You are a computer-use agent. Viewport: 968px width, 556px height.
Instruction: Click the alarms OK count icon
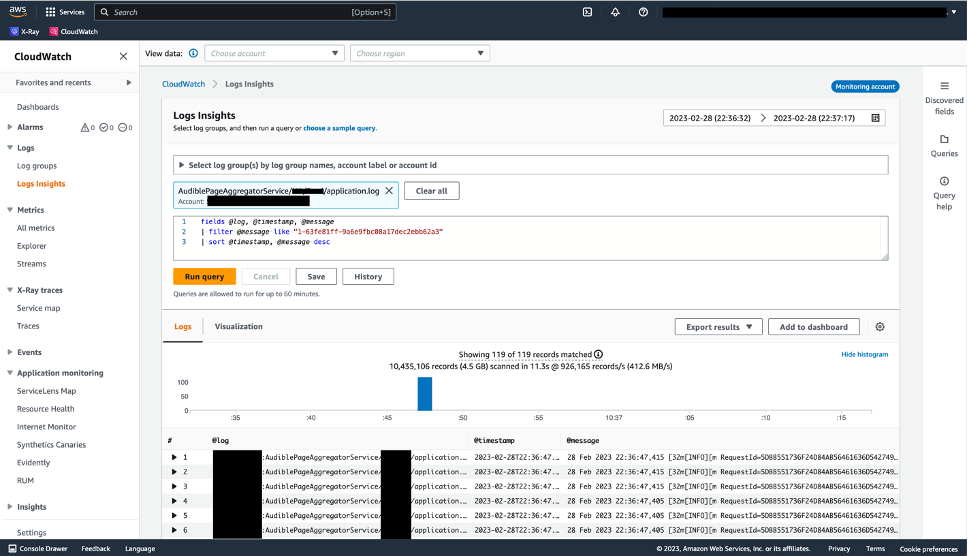click(x=106, y=127)
